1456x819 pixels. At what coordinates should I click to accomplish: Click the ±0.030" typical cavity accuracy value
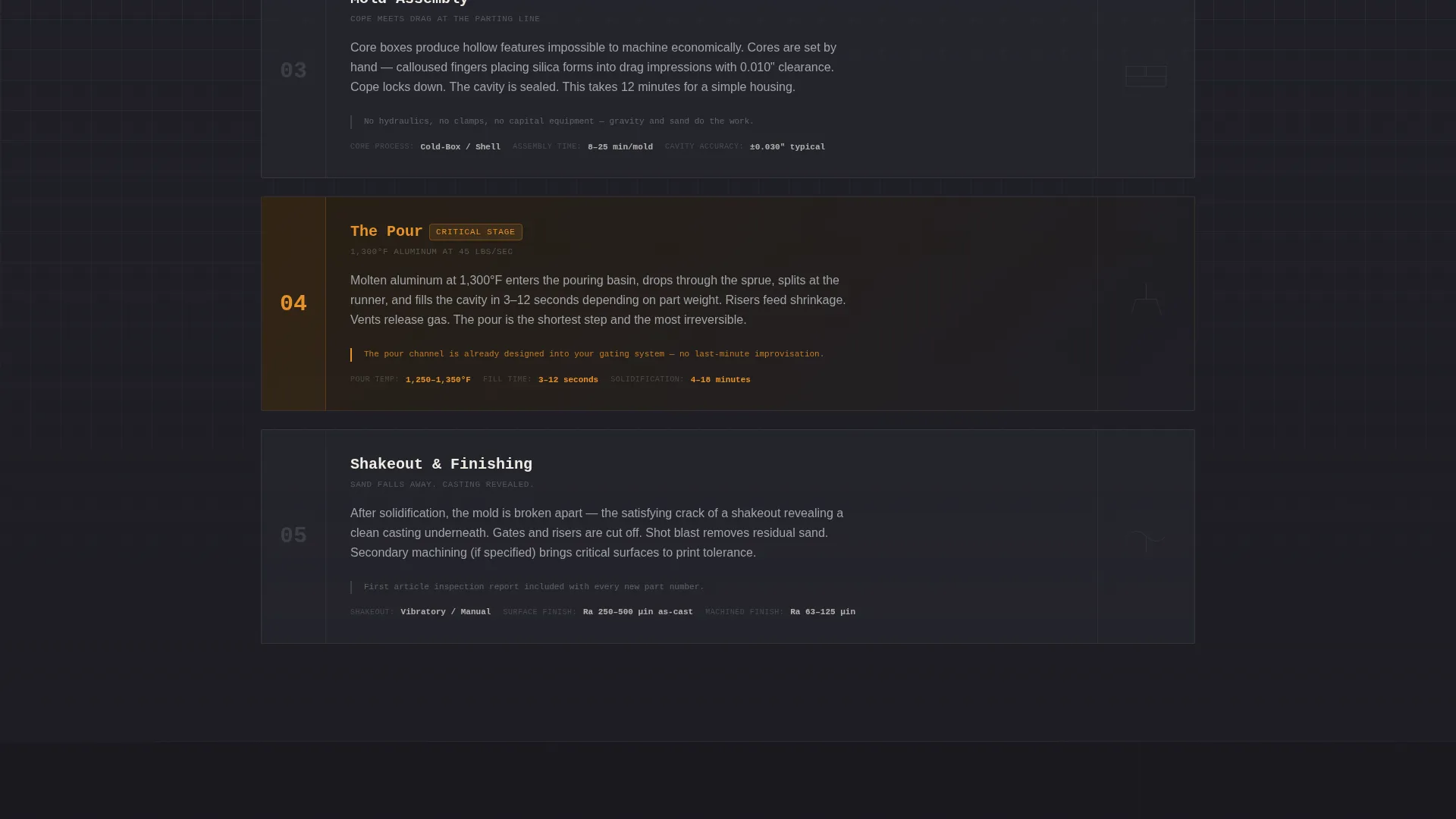point(787,147)
